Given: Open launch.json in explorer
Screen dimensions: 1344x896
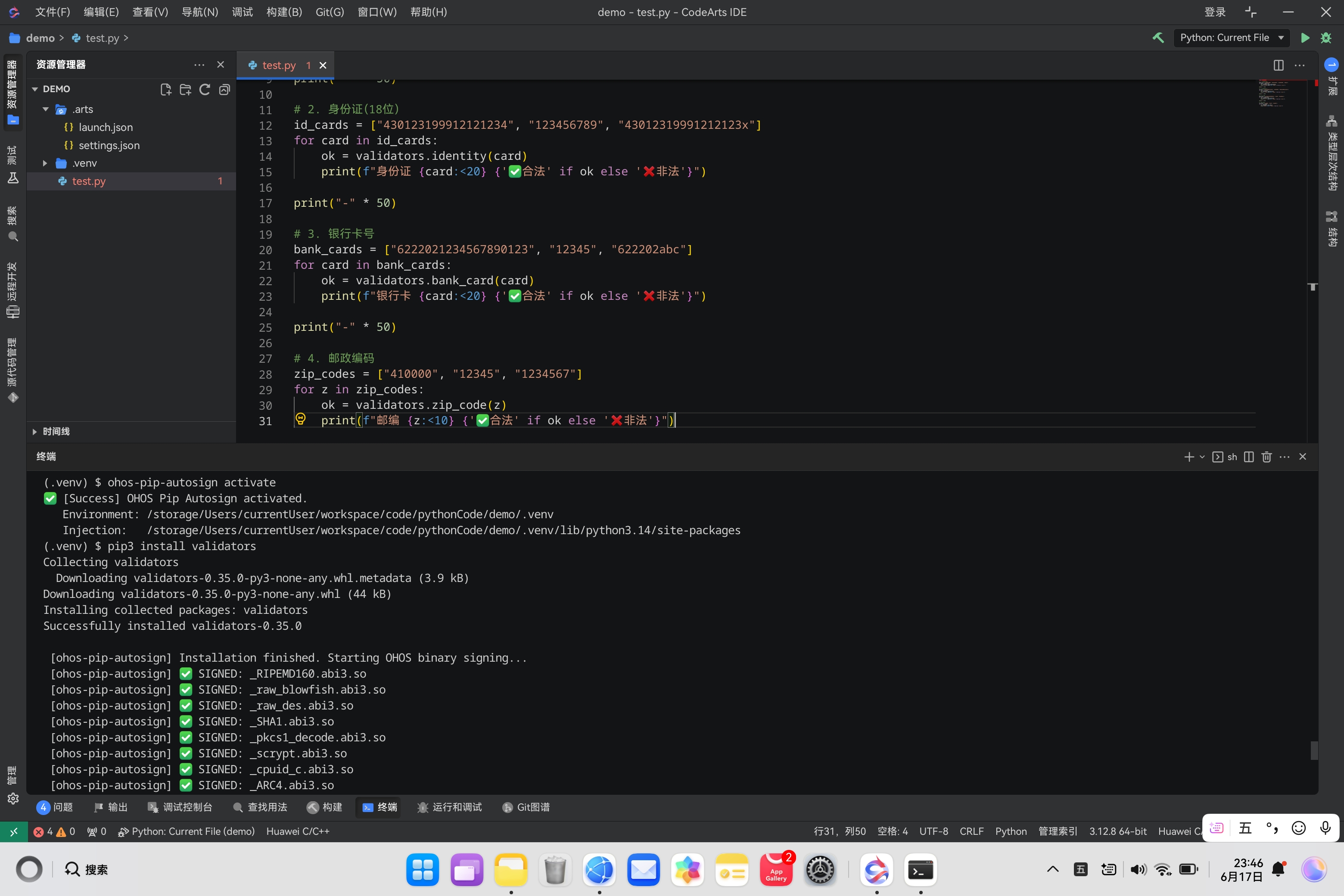Looking at the screenshot, I should [x=105, y=128].
